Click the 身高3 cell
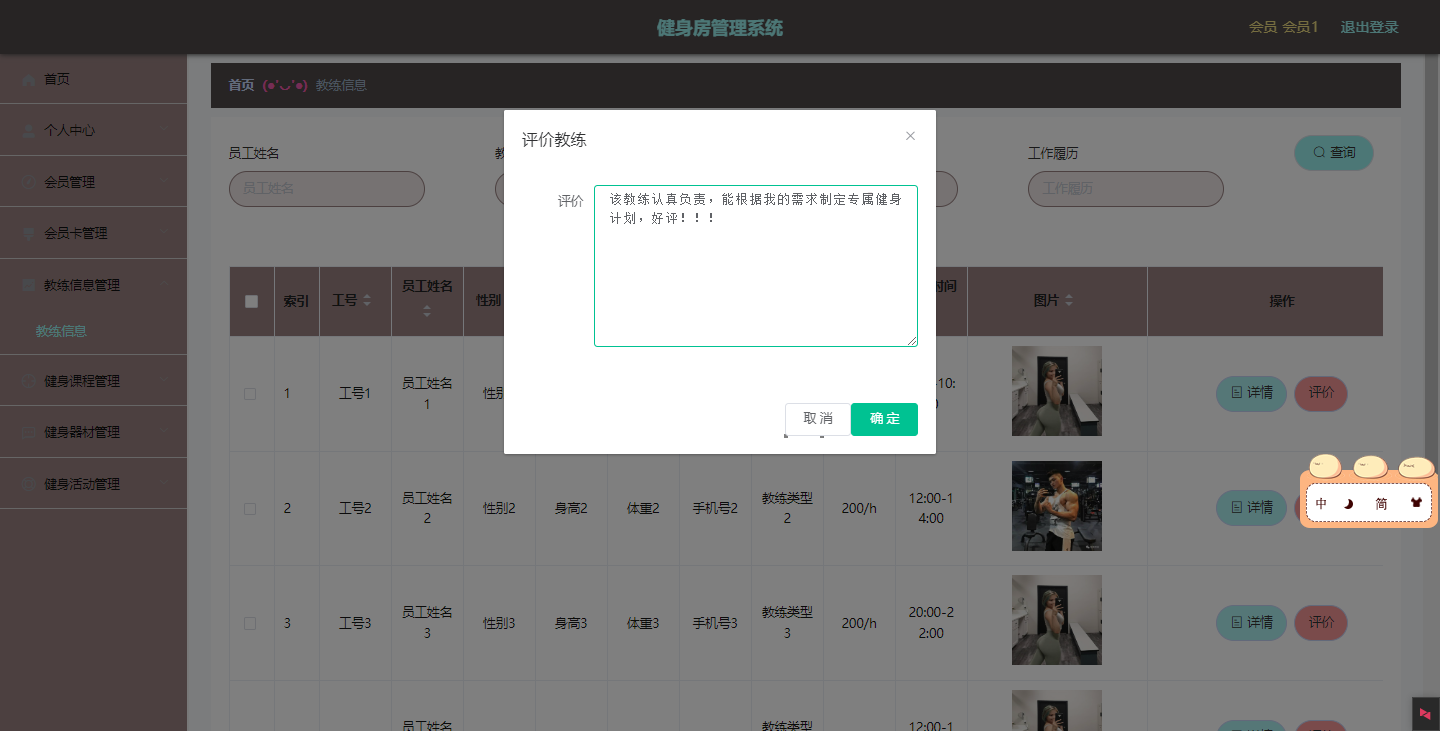The image size is (1440, 731). 571,623
